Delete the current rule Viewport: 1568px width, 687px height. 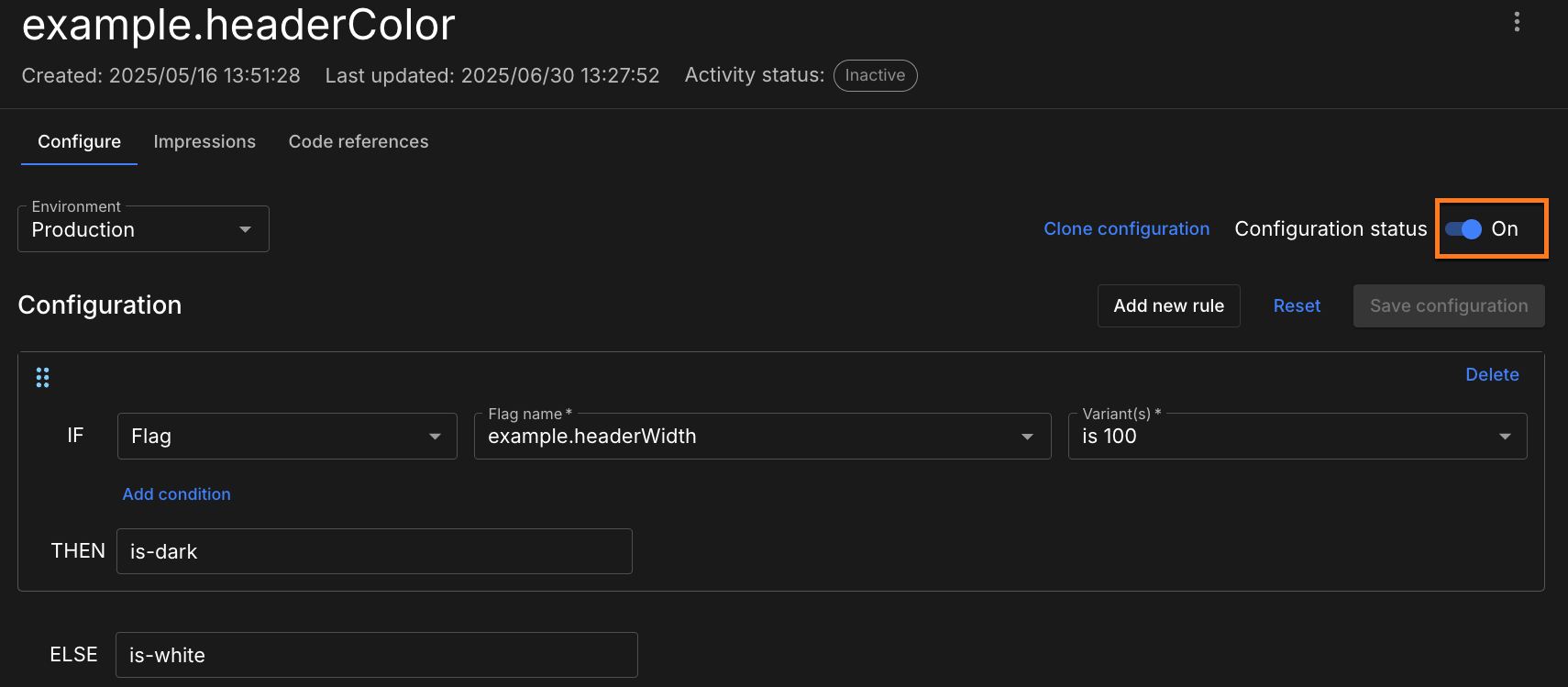pyautogui.click(x=1492, y=375)
